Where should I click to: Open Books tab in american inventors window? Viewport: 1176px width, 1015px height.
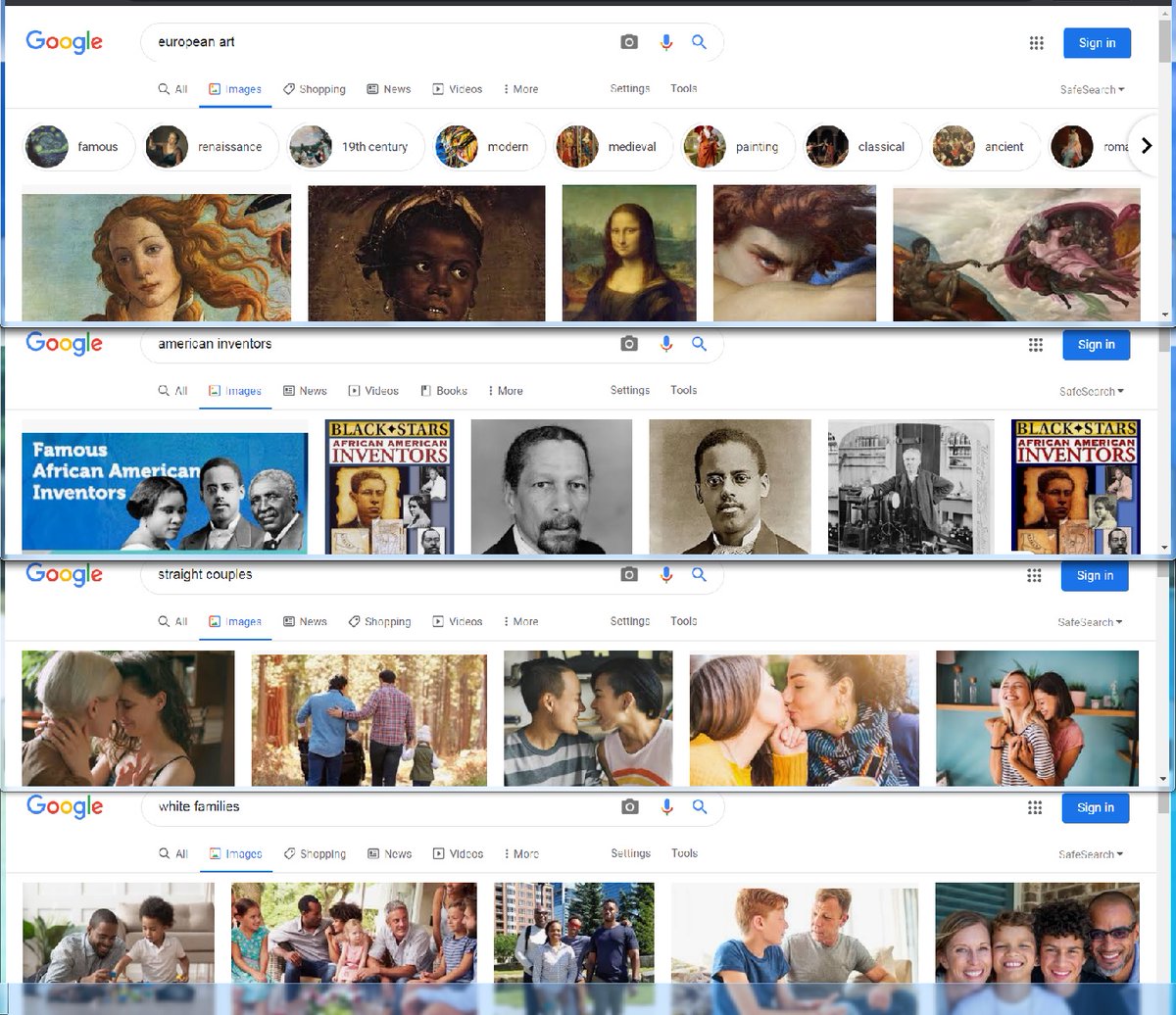tap(443, 391)
